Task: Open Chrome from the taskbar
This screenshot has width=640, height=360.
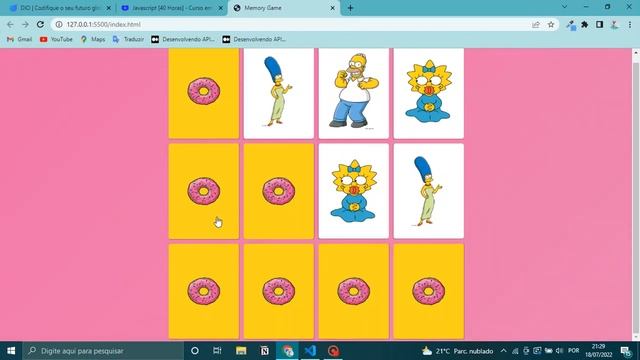Action: [x=288, y=351]
